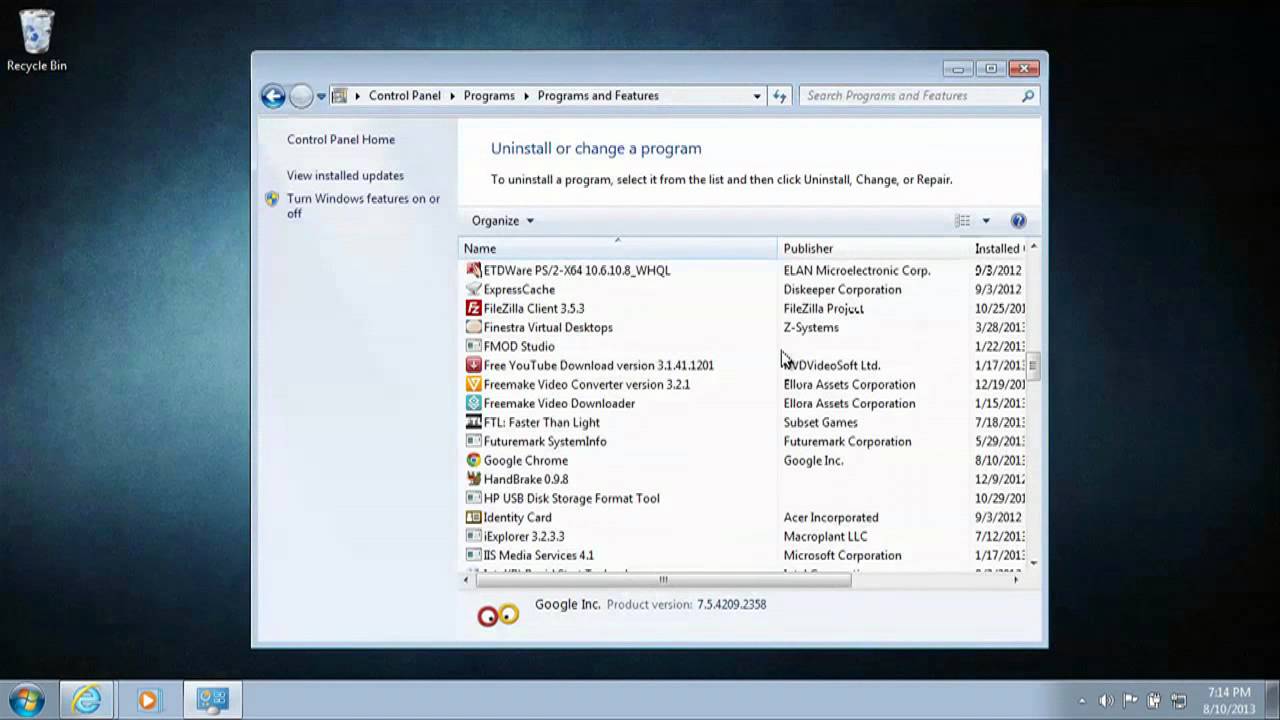Click the Finestra Virtual Desktops icon
Screen dimensions: 1280x720
pos(473,327)
